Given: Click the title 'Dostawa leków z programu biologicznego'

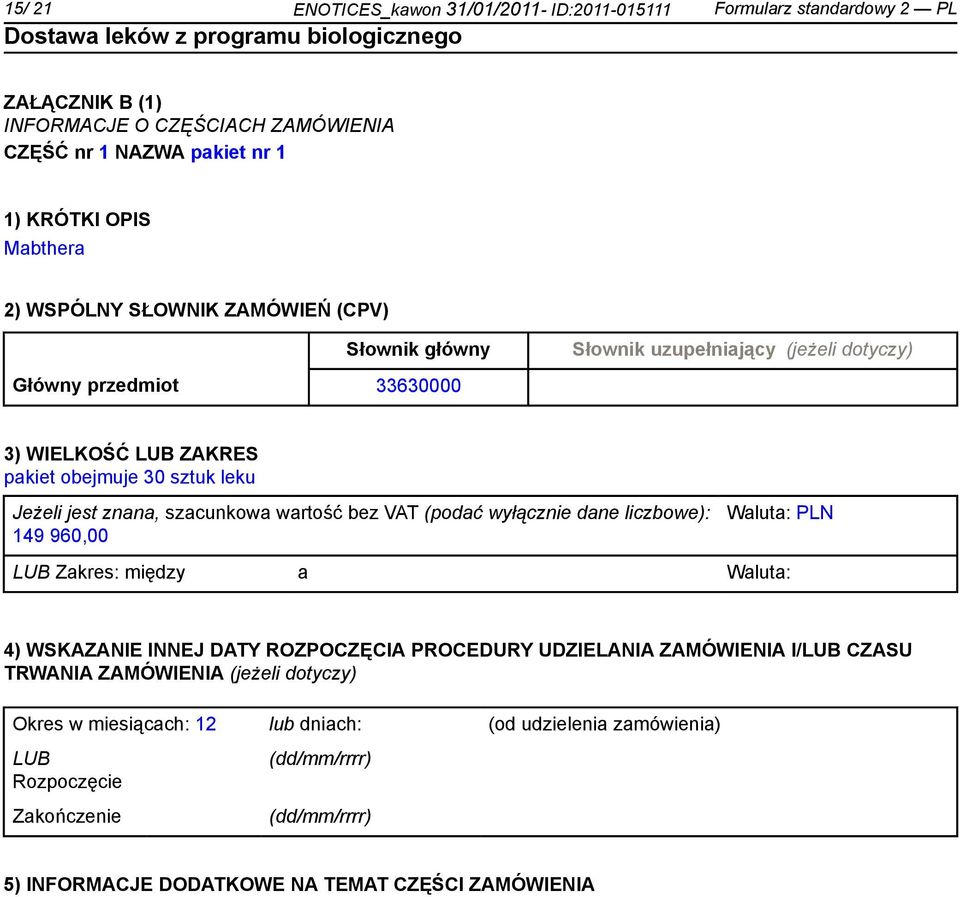Looking at the screenshot, I should [233, 37].
